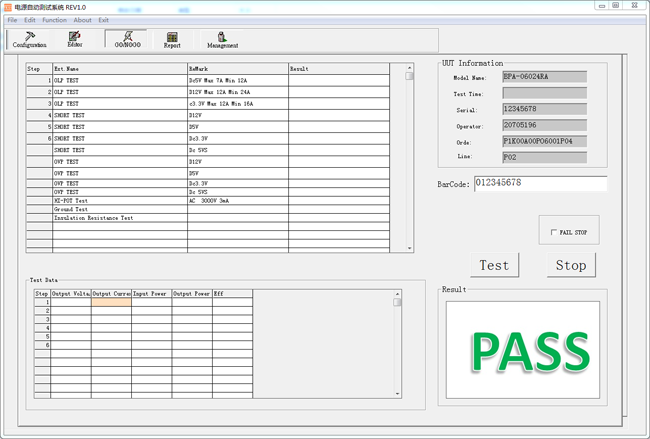Click highlighted Output Current cell in row 1
650x439 pixels.
111,302
